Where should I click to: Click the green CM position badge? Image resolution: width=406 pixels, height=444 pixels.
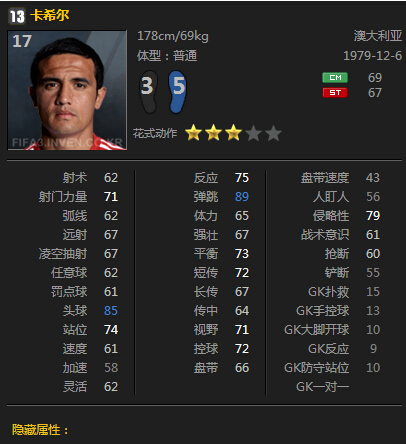click(x=335, y=77)
